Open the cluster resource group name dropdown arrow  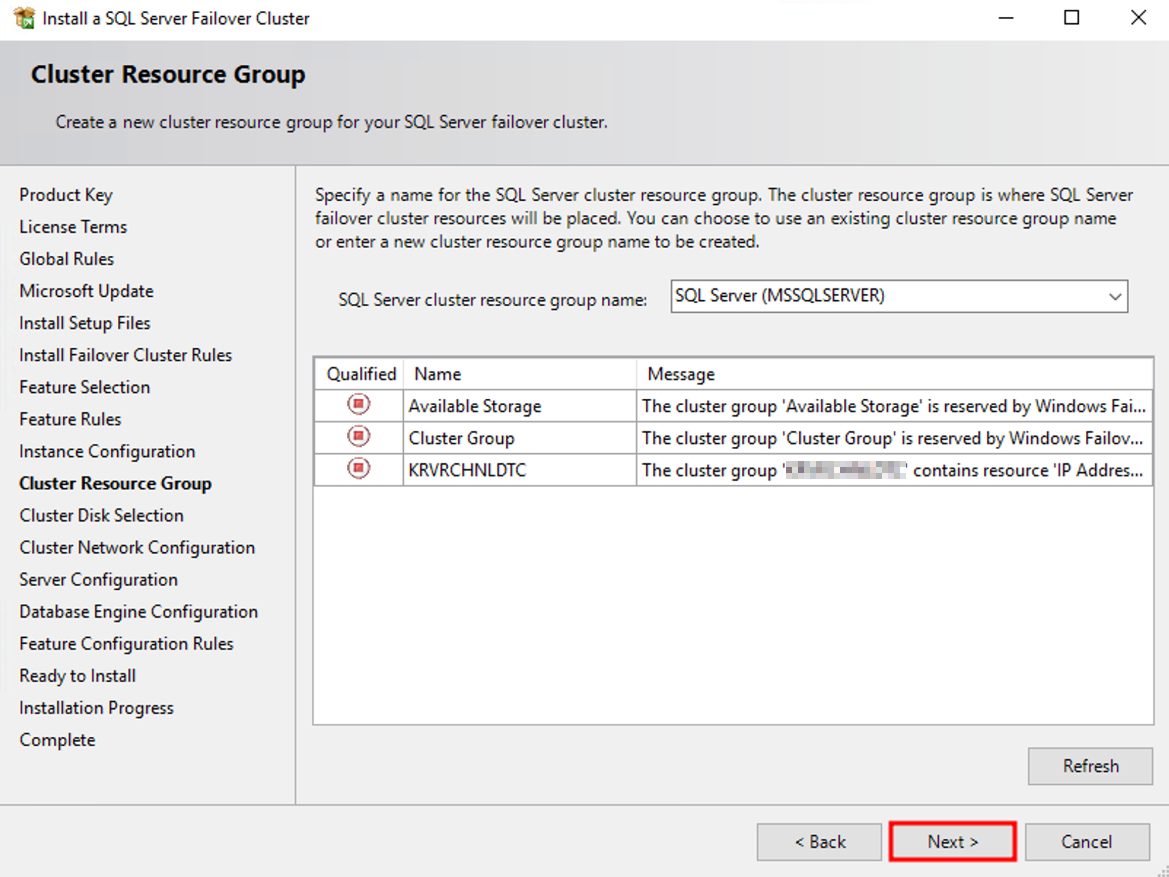coord(1115,296)
